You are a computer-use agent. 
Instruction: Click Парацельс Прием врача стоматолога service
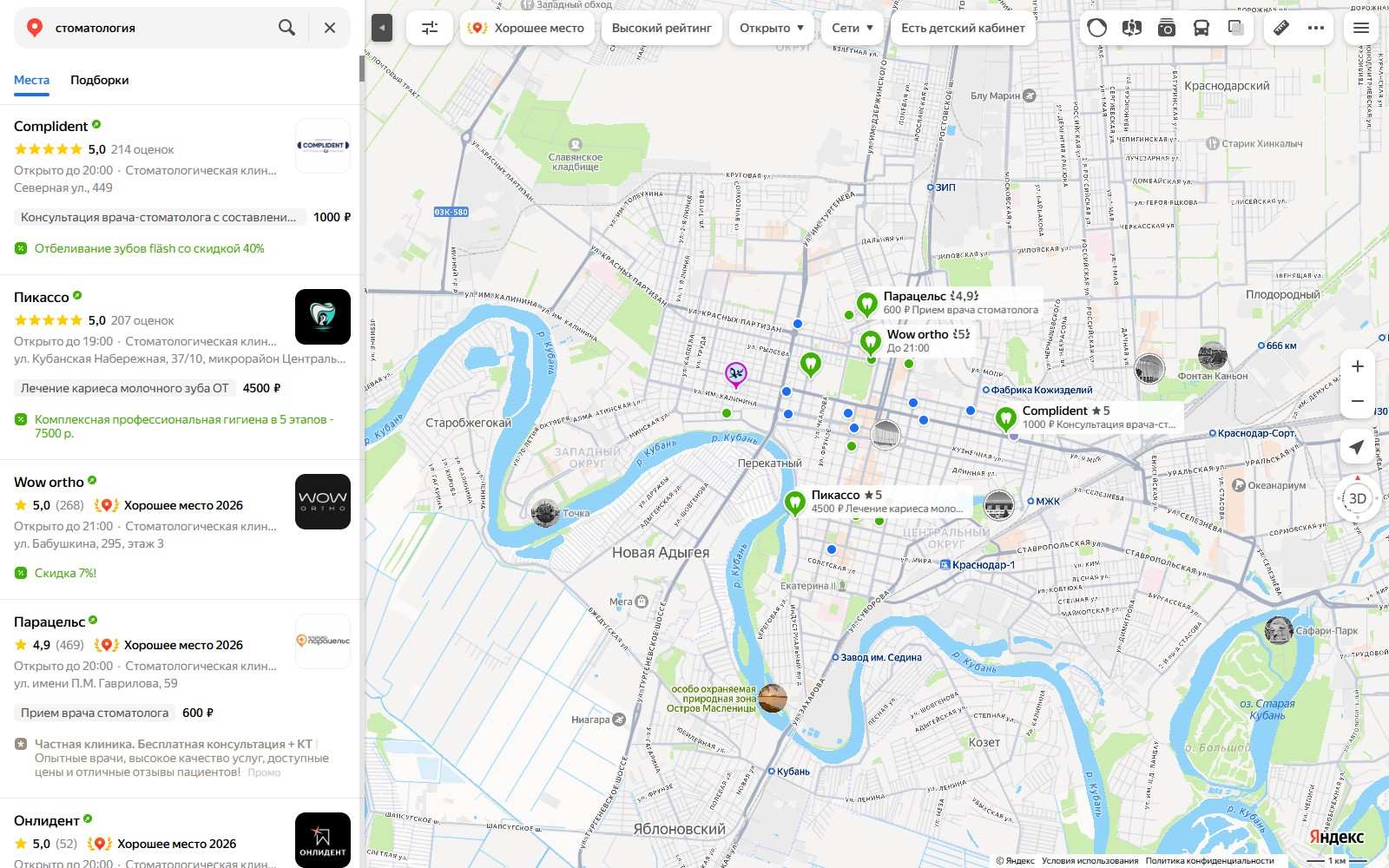[95, 713]
